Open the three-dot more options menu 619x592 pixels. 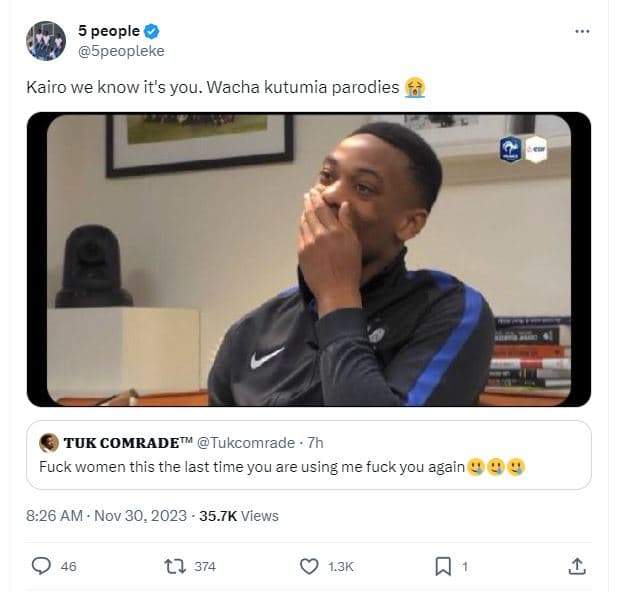click(582, 32)
